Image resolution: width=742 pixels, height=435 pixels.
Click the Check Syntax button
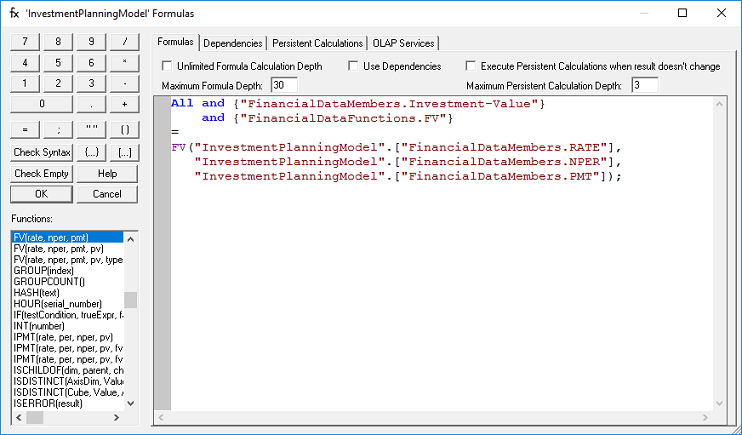coord(42,152)
